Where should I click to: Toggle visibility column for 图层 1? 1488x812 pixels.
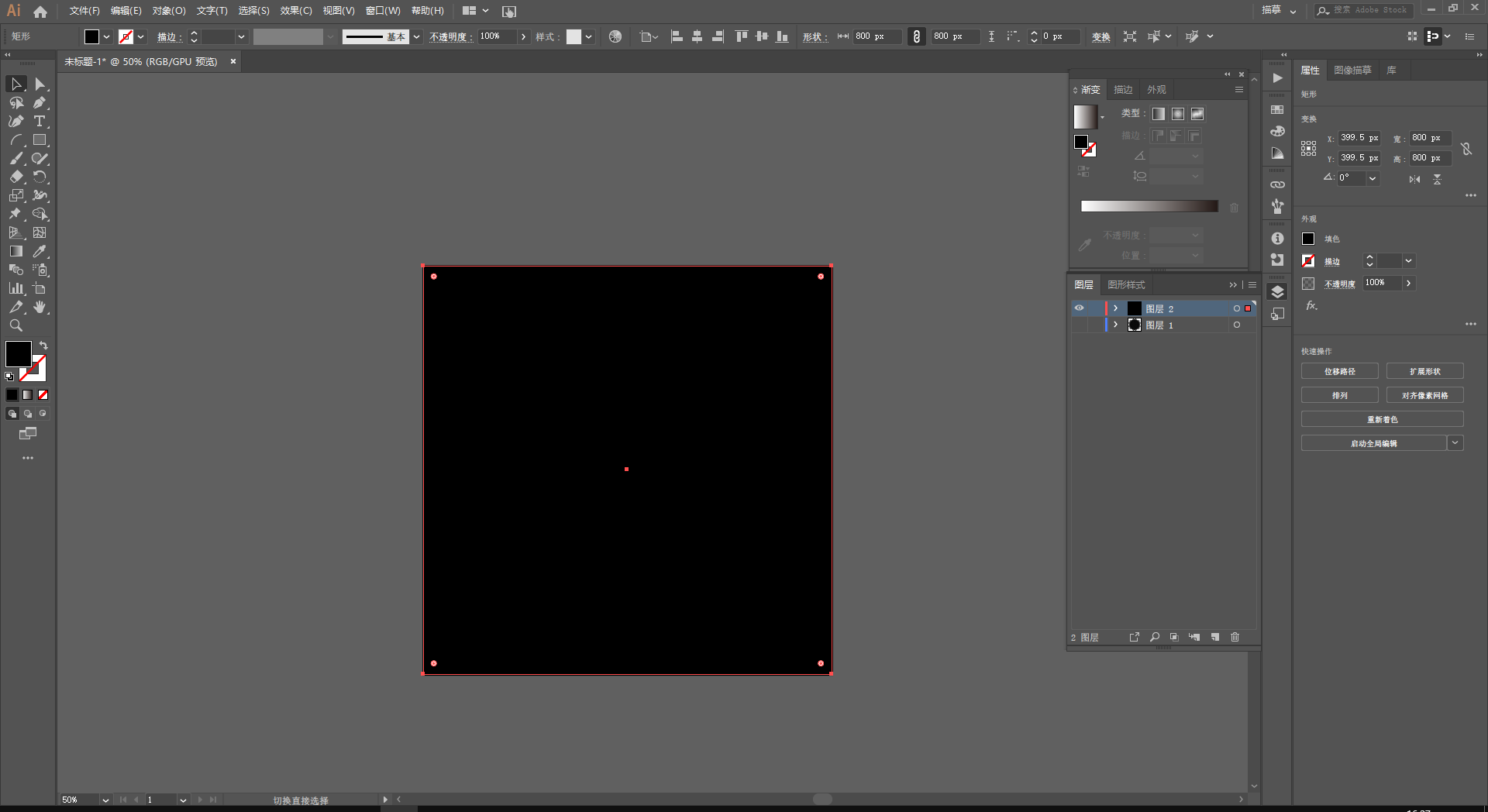coord(1079,325)
